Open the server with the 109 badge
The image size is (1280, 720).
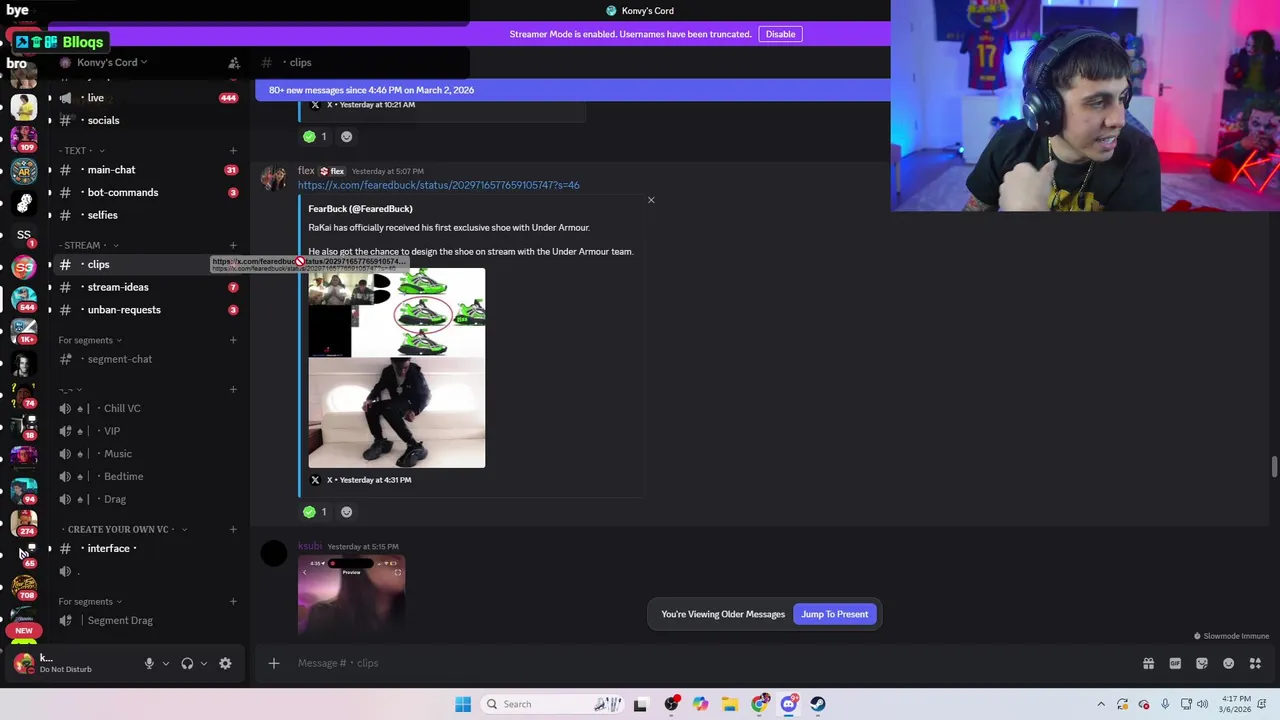click(24, 137)
